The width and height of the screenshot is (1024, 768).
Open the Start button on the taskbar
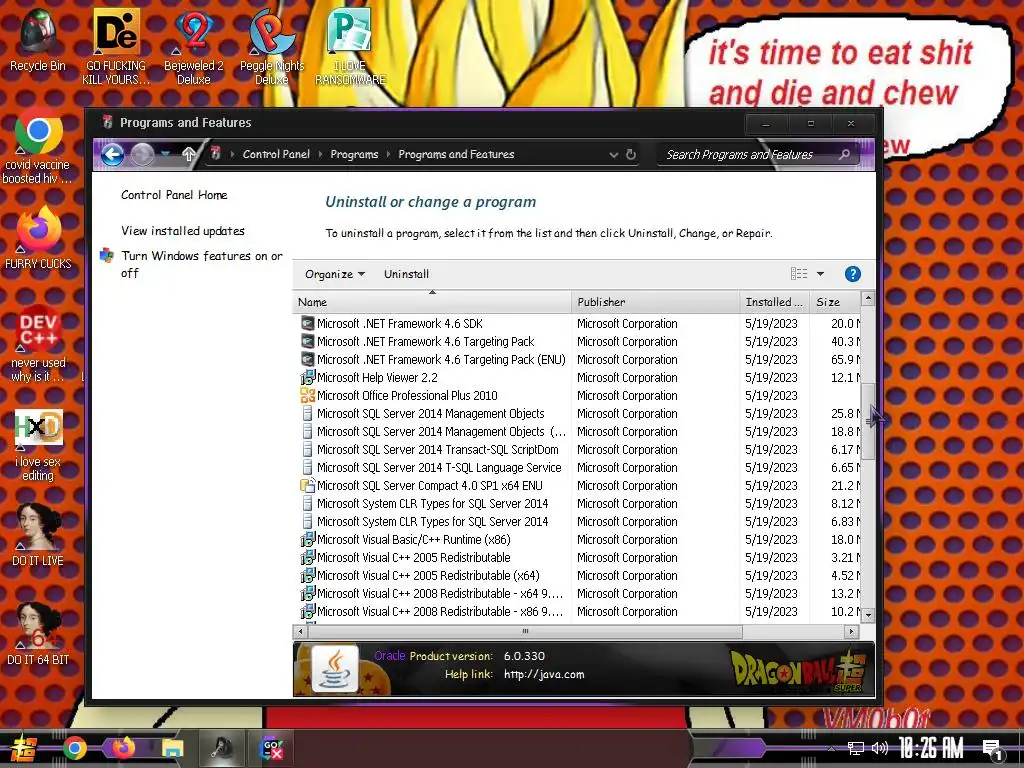23,748
